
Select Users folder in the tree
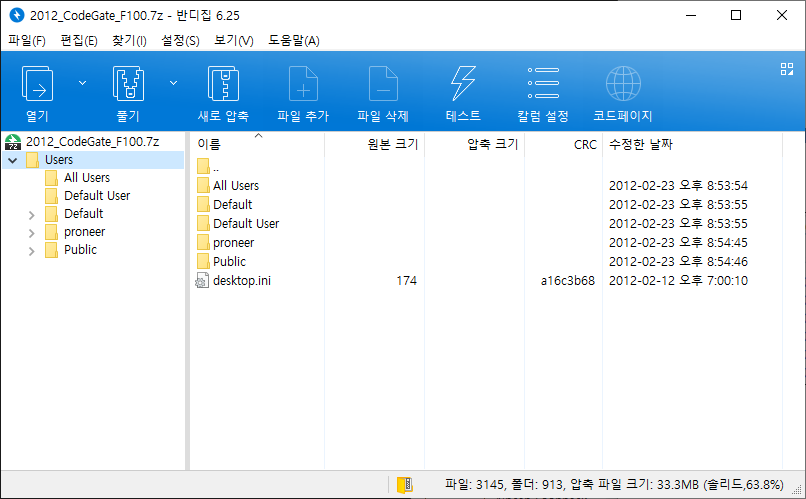[x=59, y=160]
